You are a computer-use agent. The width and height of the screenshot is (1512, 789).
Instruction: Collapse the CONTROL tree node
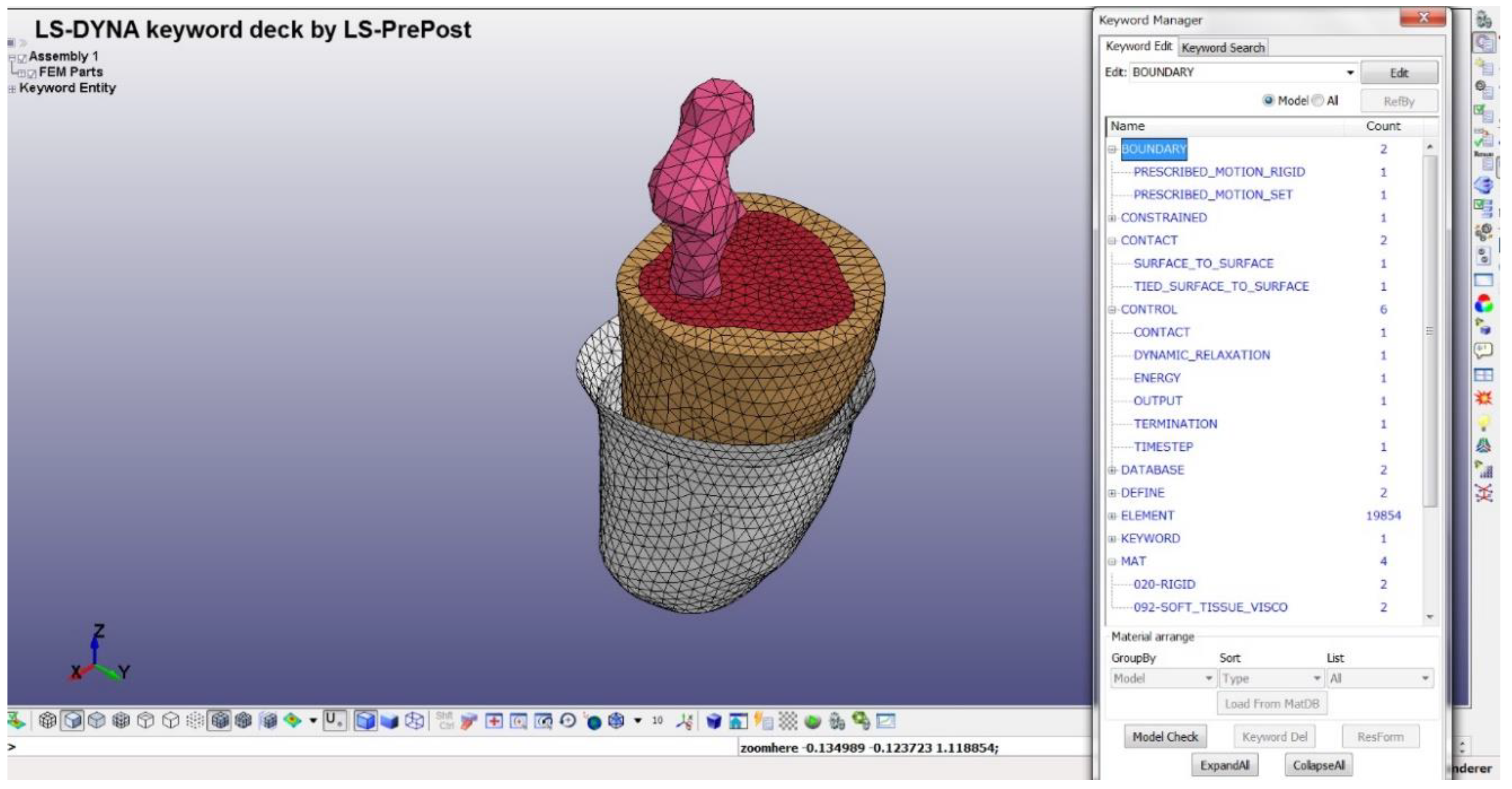1112,310
